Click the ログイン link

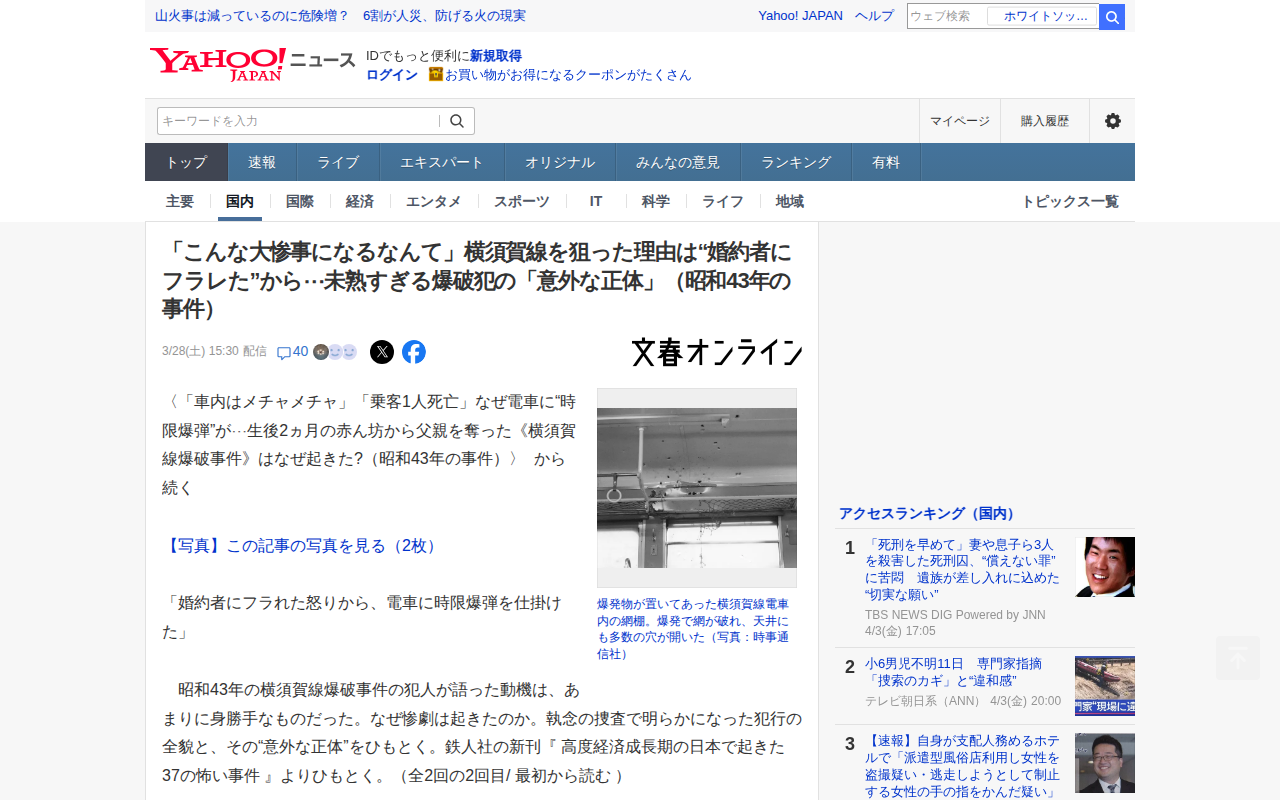(392, 74)
